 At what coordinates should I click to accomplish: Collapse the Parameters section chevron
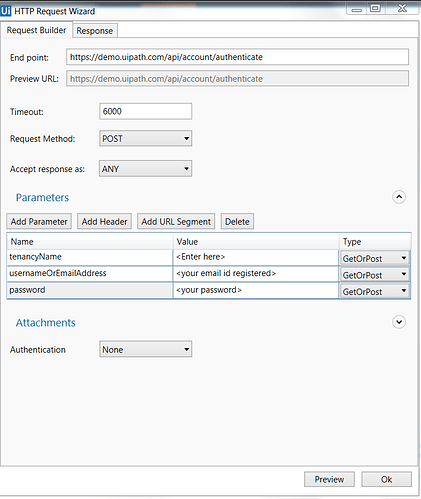click(x=399, y=197)
